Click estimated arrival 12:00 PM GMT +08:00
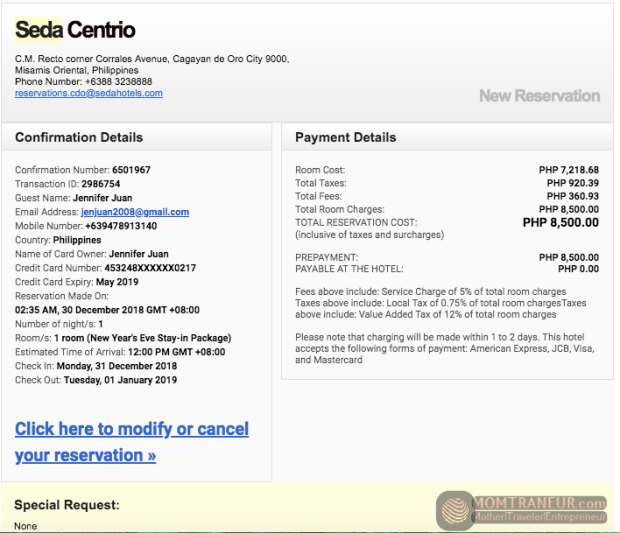Screen dimensions: 620x533 177,352
